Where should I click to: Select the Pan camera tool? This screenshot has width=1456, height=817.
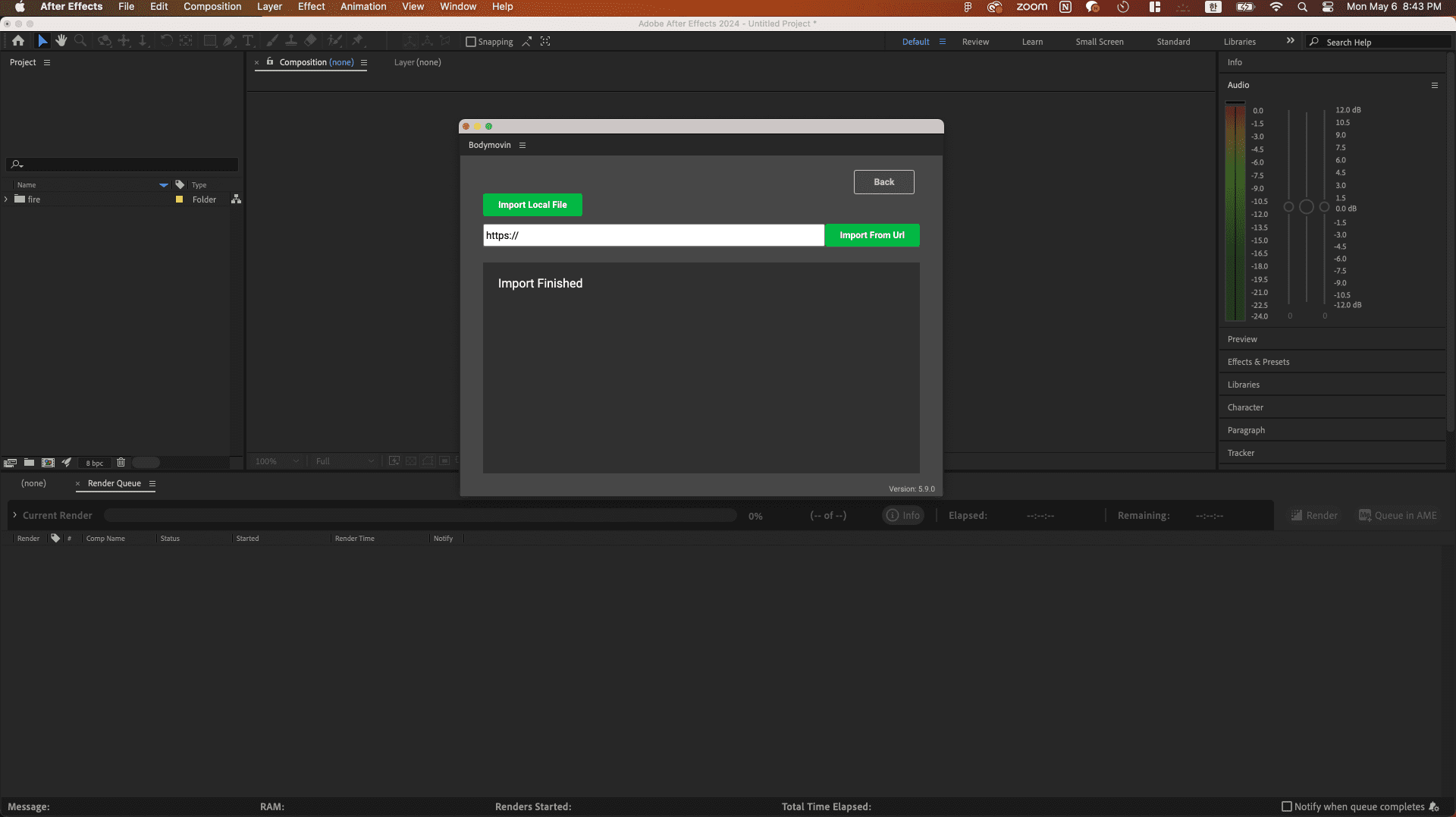[124, 41]
